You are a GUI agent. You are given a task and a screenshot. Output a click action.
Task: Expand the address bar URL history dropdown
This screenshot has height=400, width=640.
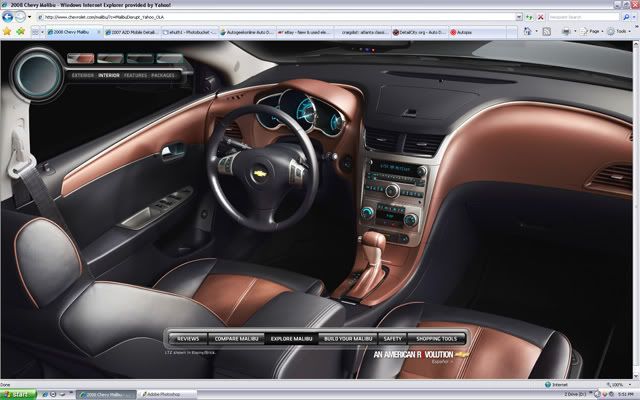pos(519,17)
